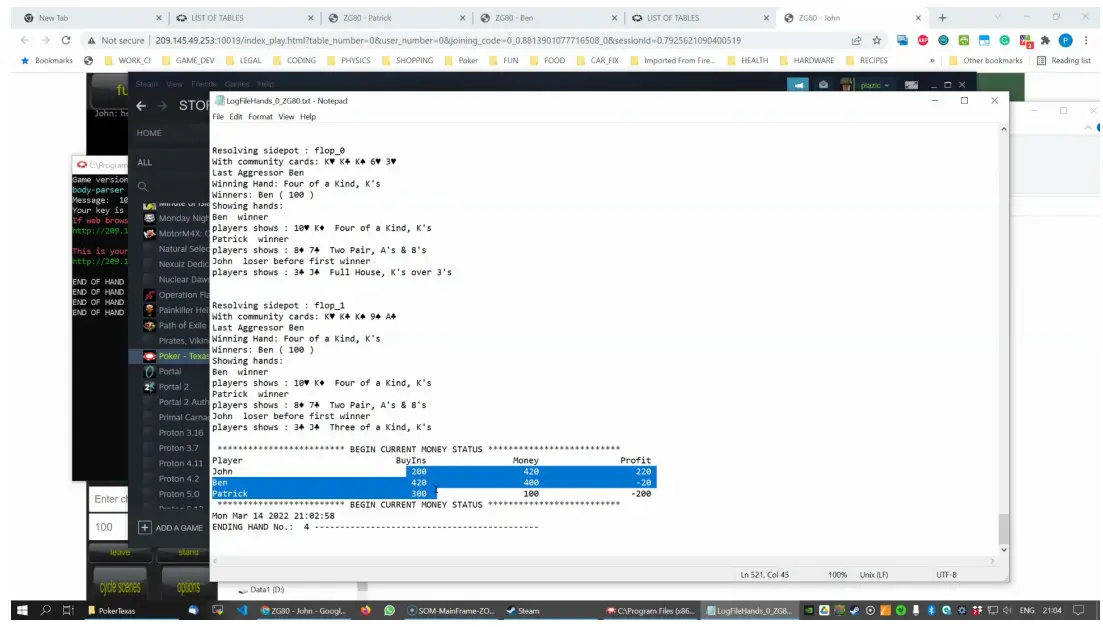Open the File menu in Notepad
Viewport: 1103px width, 627px height.
click(x=218, y=117)
